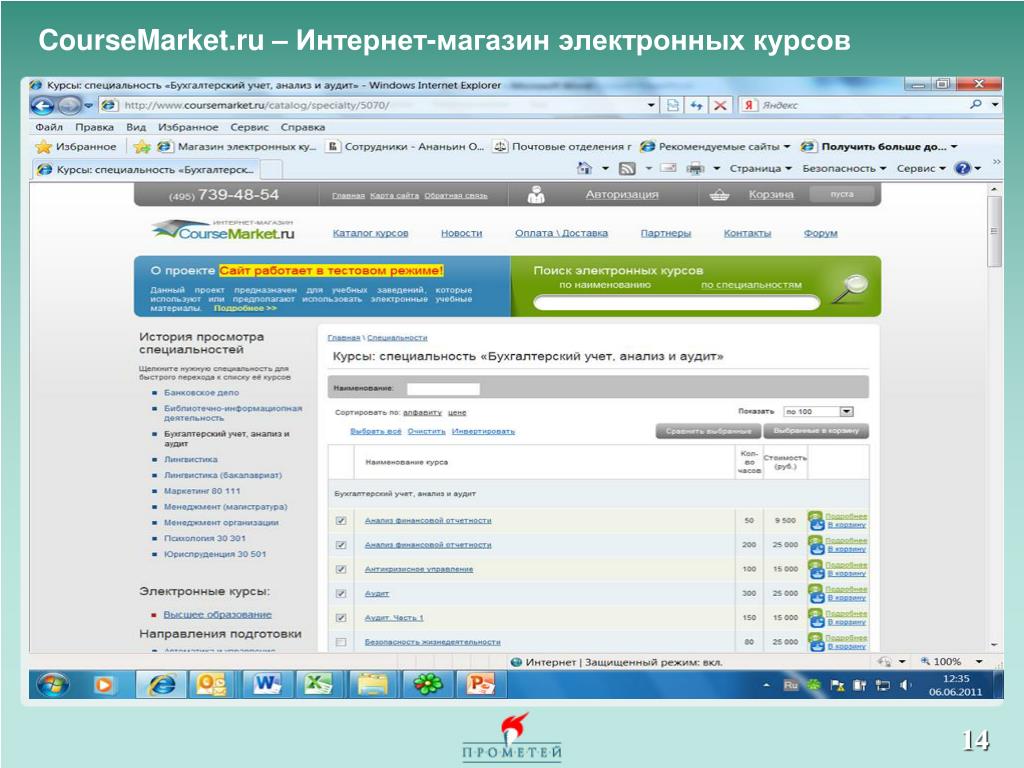
Task: Click the volume speaker tray icon
Action: pos(904,685)
